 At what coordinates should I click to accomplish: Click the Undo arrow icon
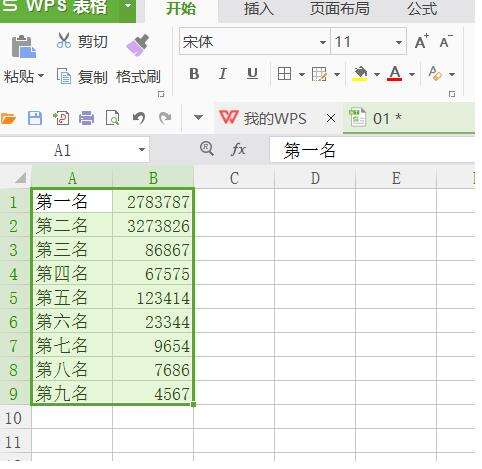point(139,118)
